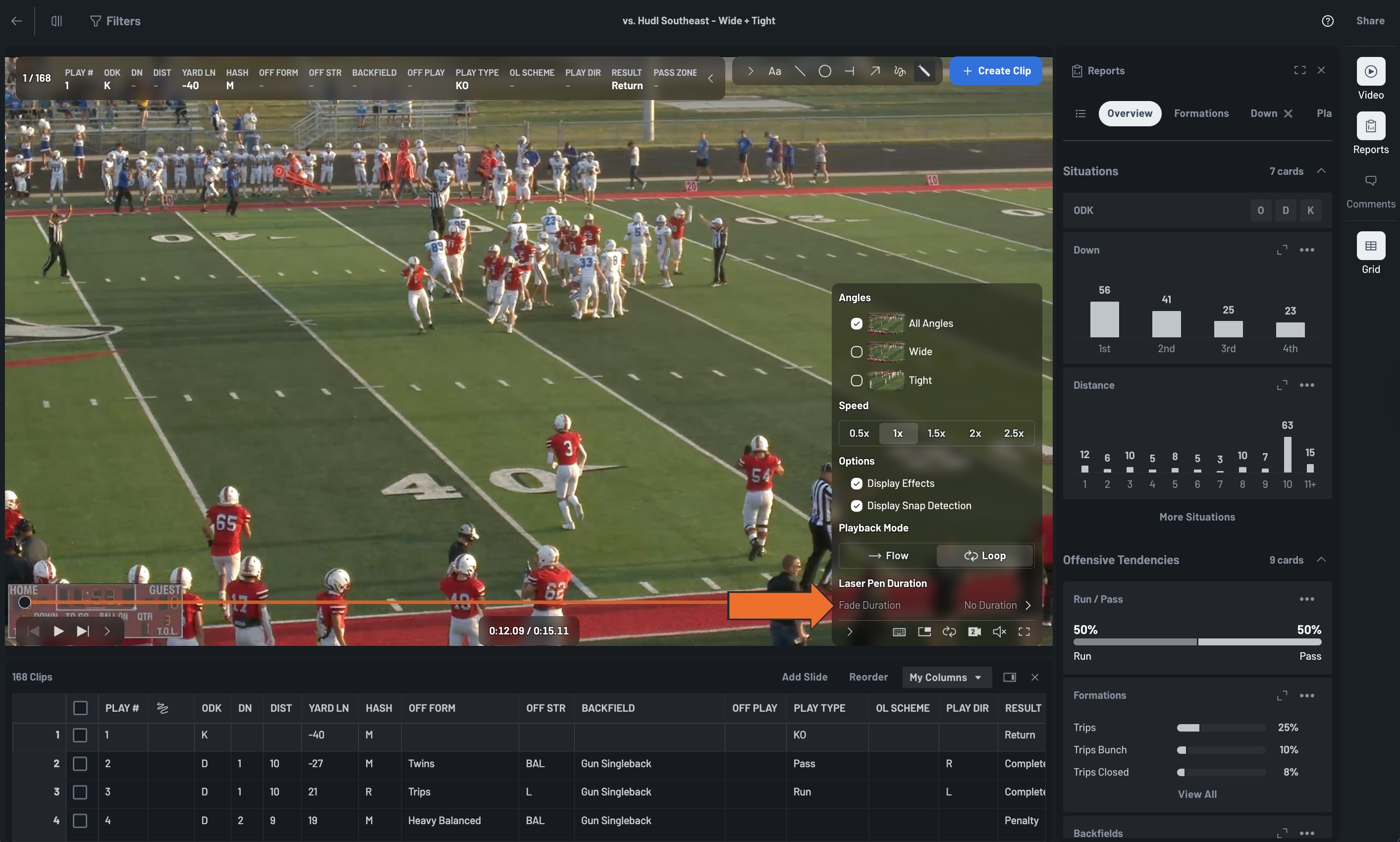Image resolution: width=1400 pixels, height=842 pixels.
Task: Open the keyboard shortcuts icon
Action: pyautogui.click(x=899, y=631)
